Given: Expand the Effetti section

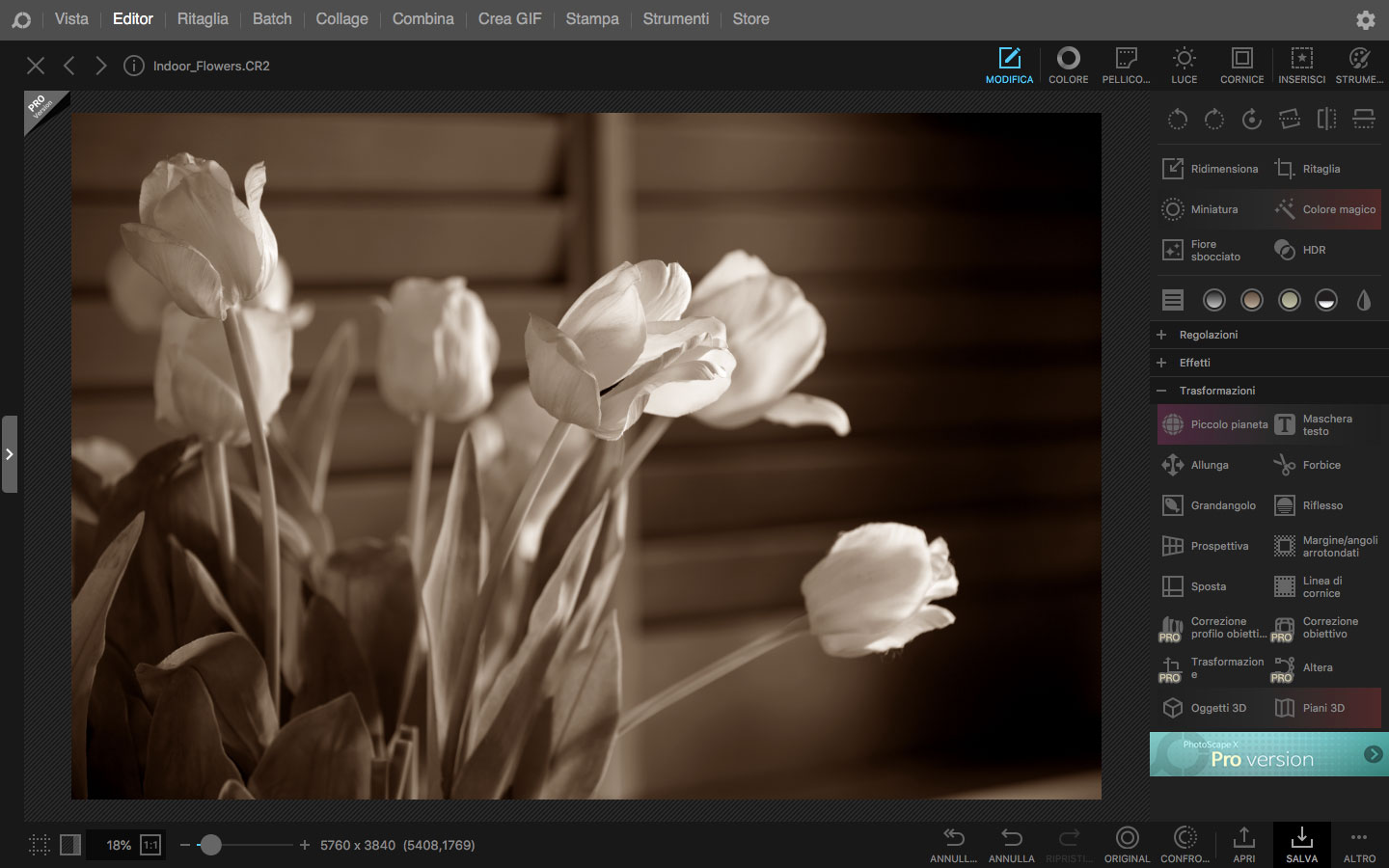Looking at the screenshot, I should [1194, 363].
